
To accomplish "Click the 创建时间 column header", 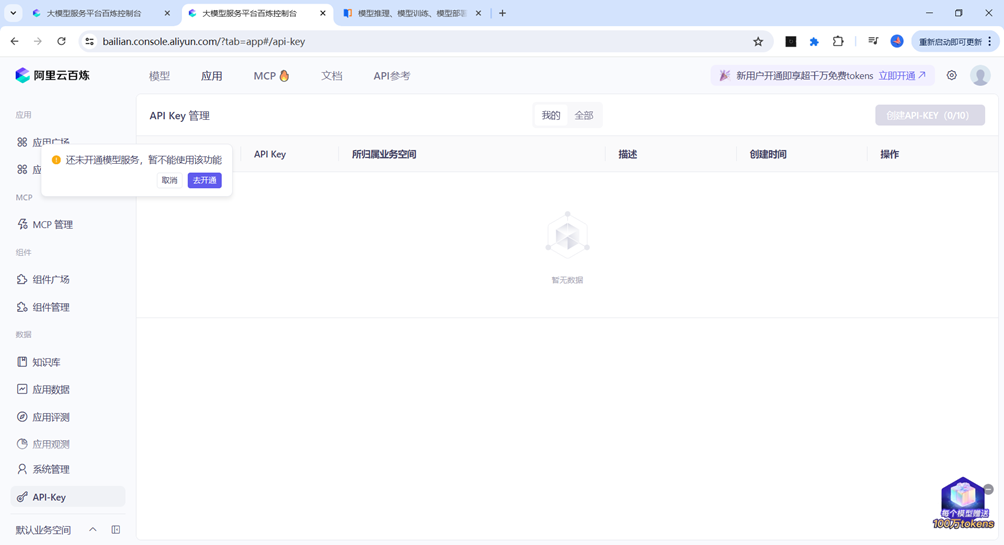I will [x=768, y=154].
